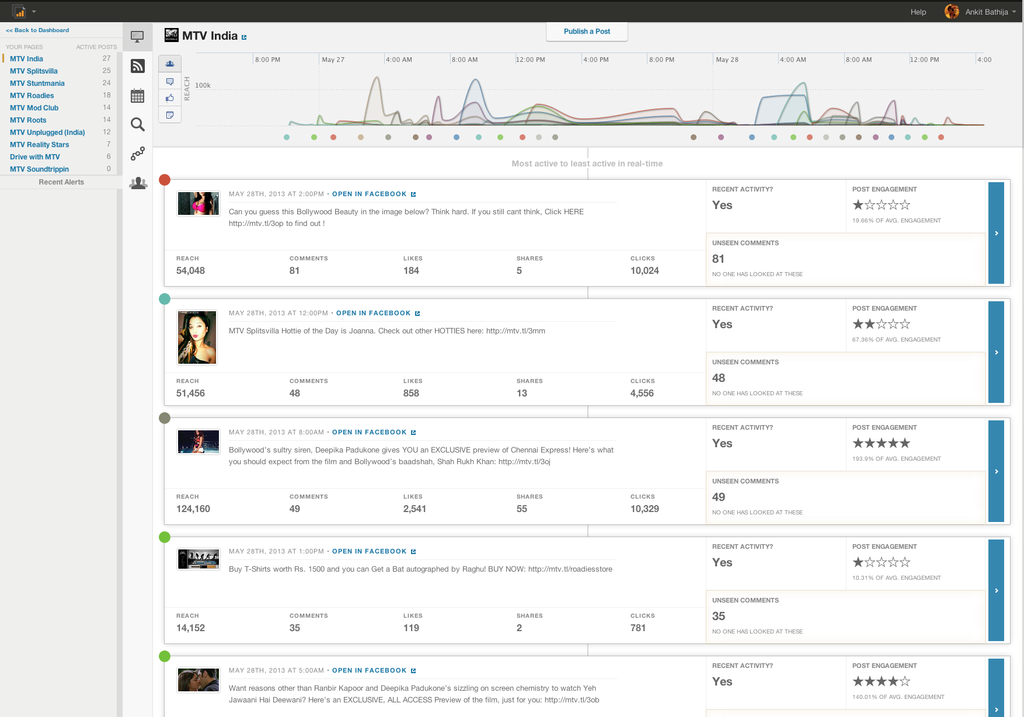Click the magnifying glass search icon
Screen dimensions: 1024x717
click(x=138, y=124)
